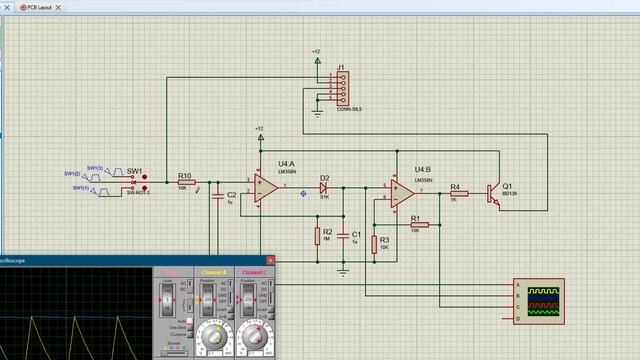Select resistor R1 10K
This screenshot has height=360, width=640.
click(x=420, y=224)
